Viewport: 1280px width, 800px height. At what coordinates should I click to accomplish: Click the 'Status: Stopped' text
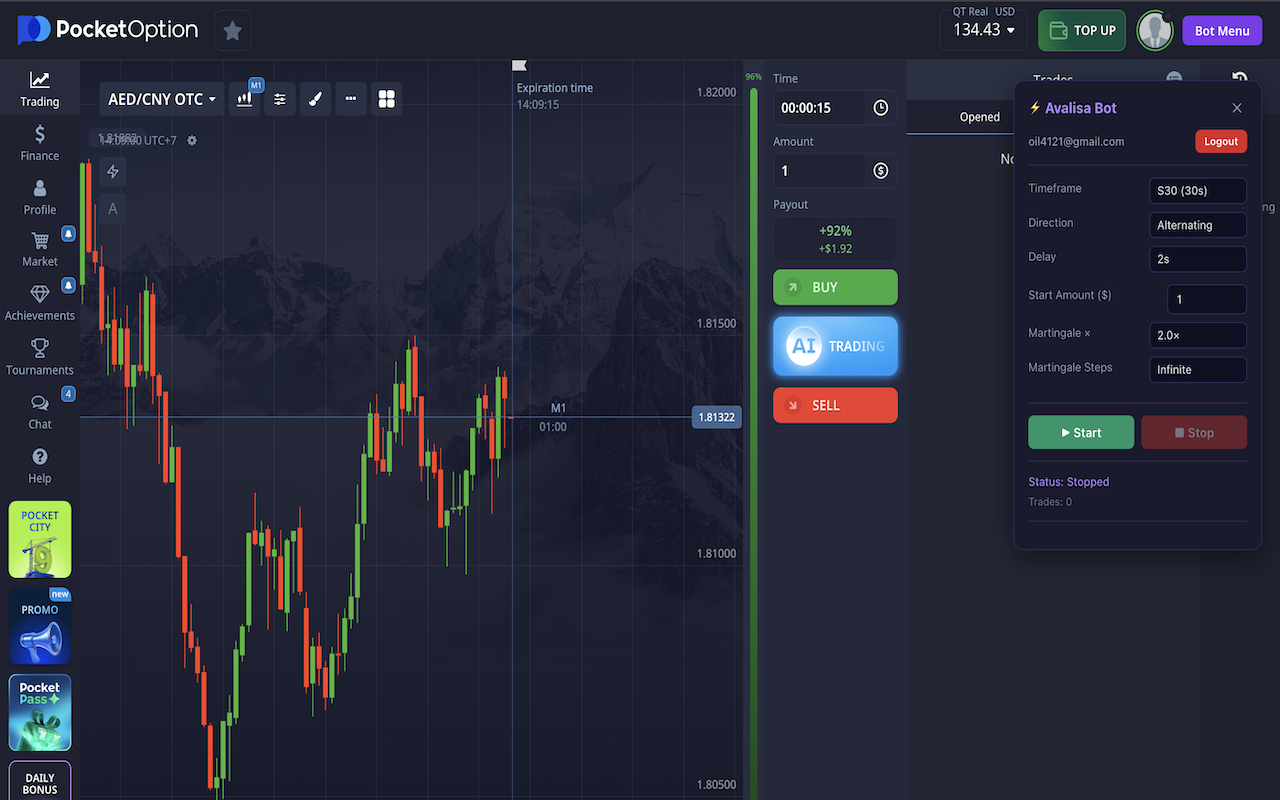[1068, 482]
